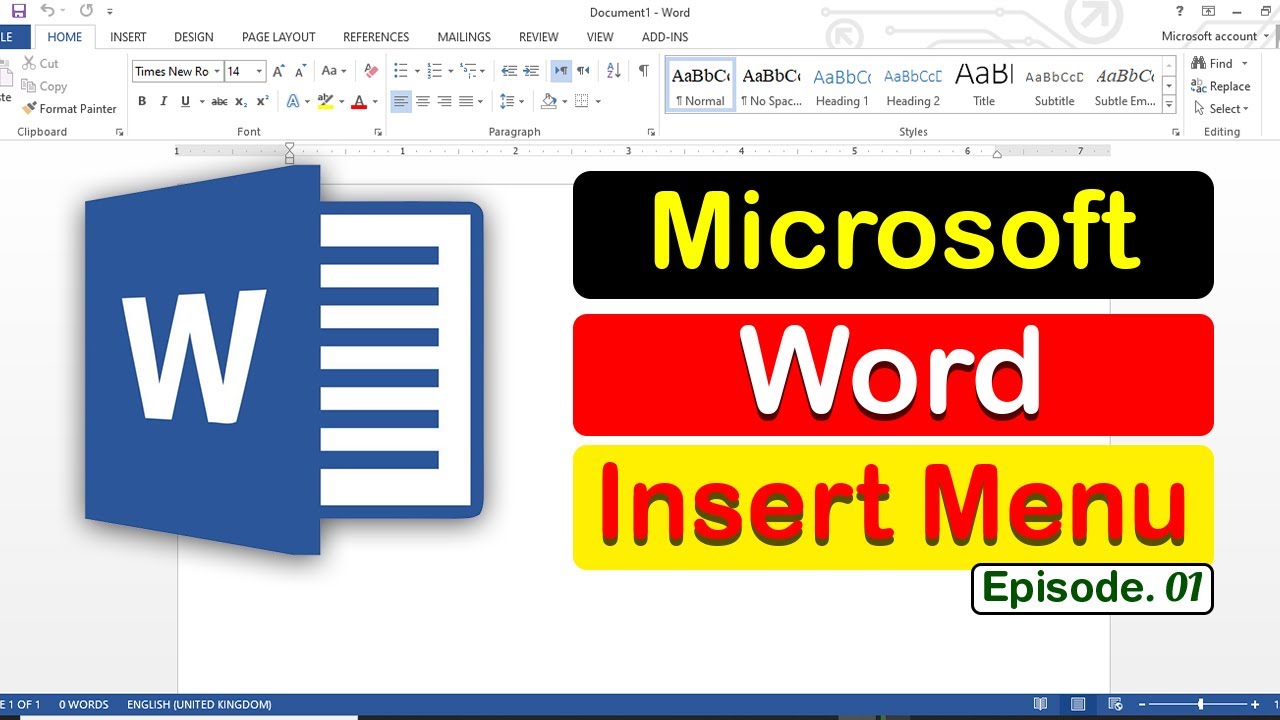Viewport: 1280px width, 720px height.
Task: Activate the Format Painter
Action: [69, 108]
